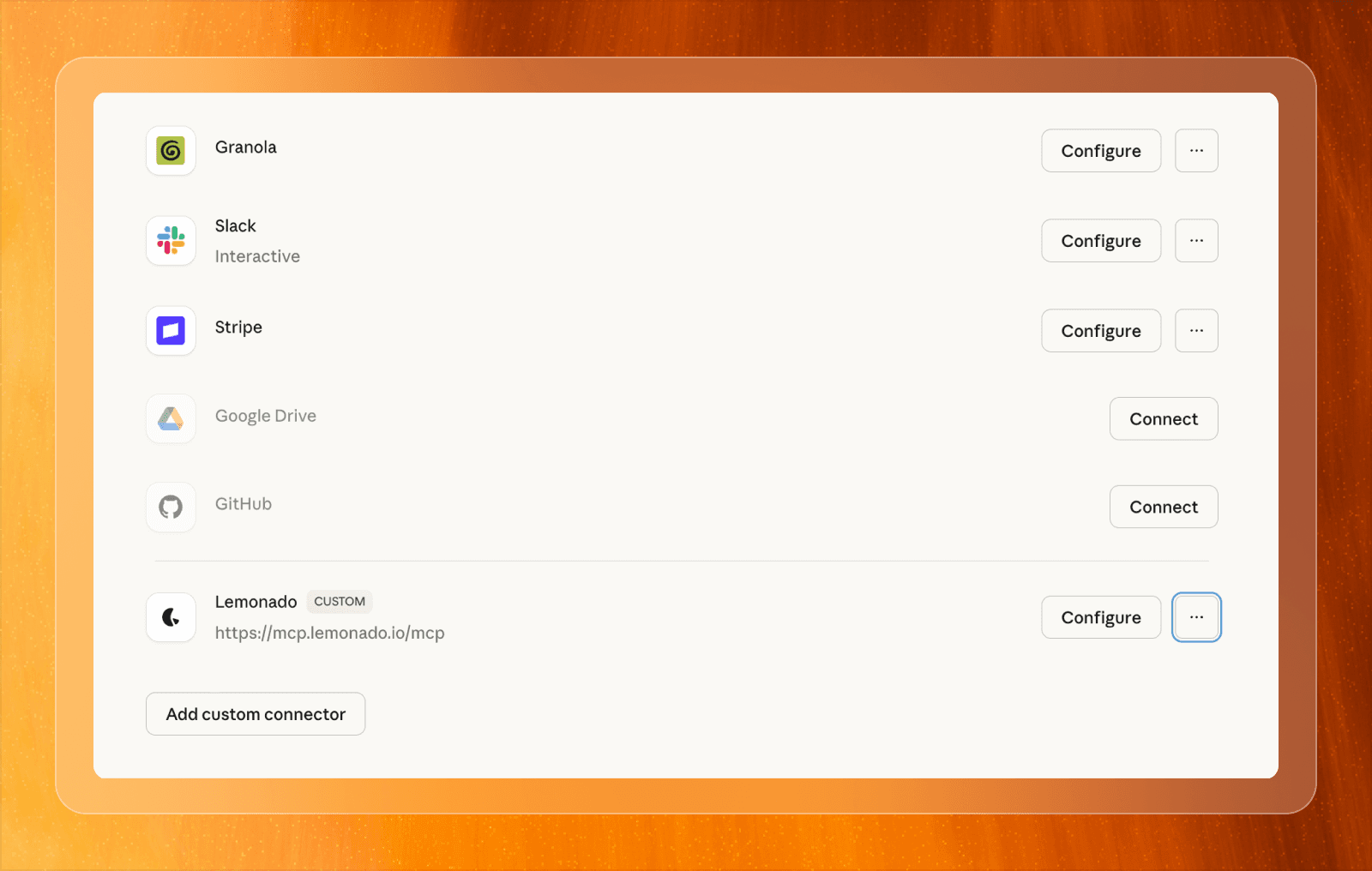The image size is (1372, 871).
Task: Open the Lemonado more options menu
Action: [x=1196, y=617]
